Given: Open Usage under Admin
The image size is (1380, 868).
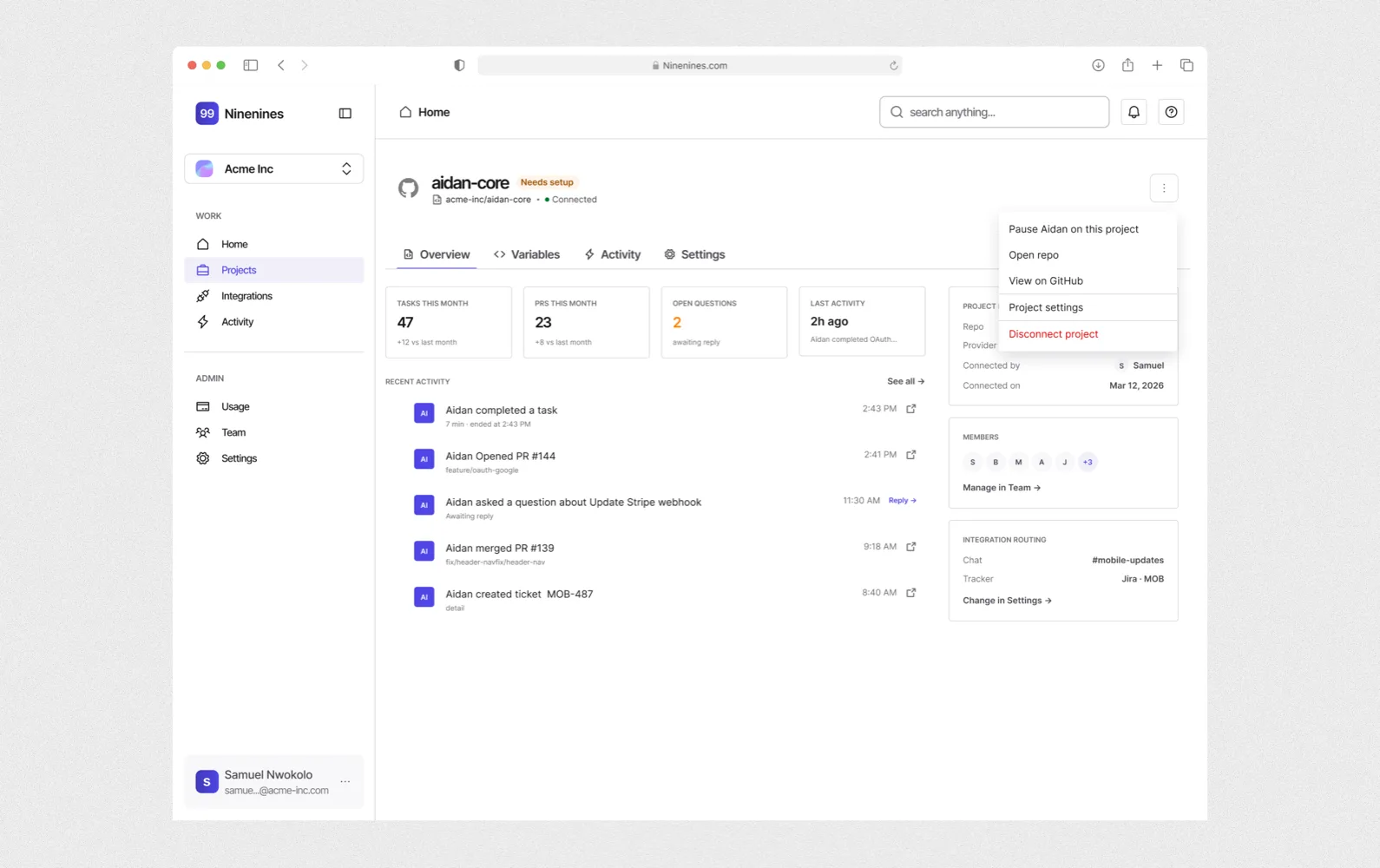Looking at the screenshot, I should [274, 406].
